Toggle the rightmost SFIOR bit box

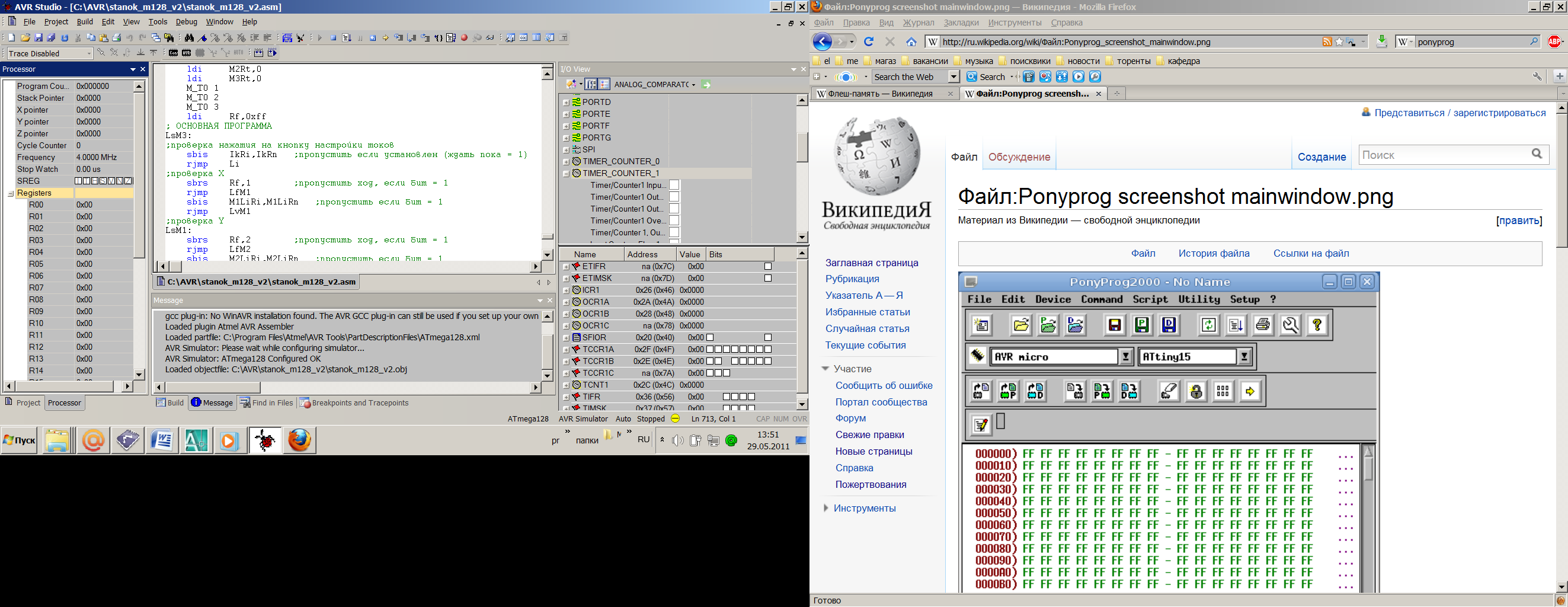767,337
